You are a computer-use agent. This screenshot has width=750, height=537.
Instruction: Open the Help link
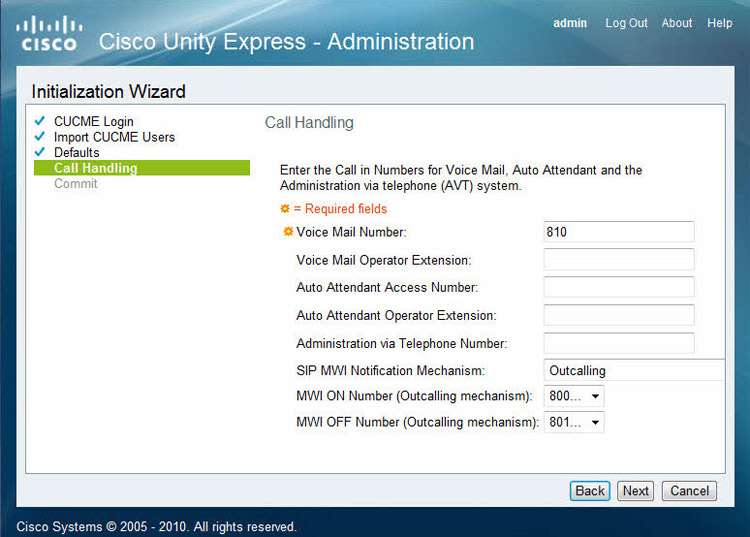(x=719, y=23)
